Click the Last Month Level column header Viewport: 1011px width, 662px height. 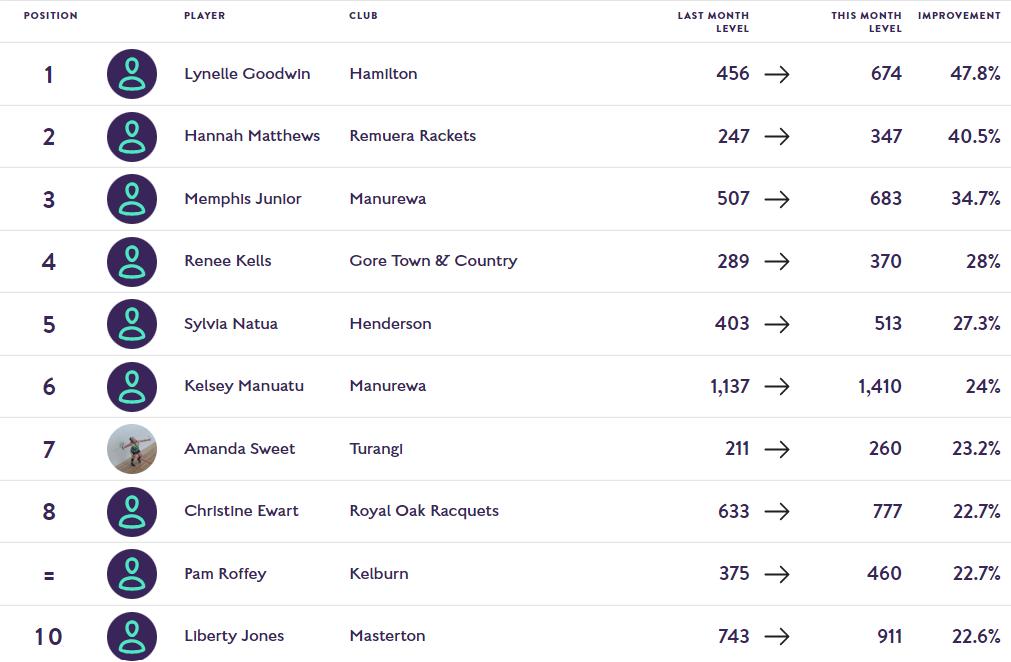[x=712, y=22]
